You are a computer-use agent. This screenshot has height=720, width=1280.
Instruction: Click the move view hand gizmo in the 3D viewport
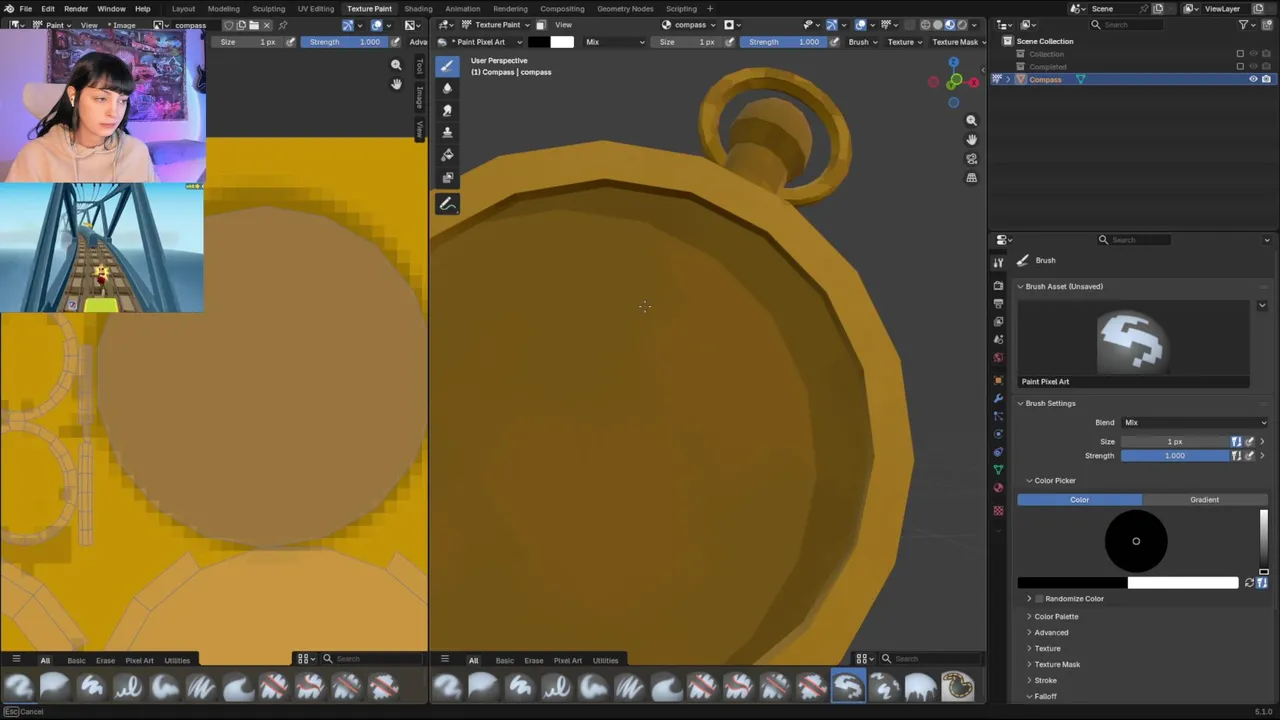point(971,139)
